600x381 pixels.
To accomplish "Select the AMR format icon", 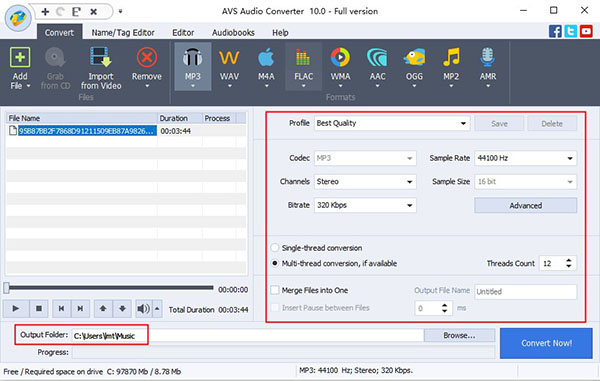I will point(488,58).
